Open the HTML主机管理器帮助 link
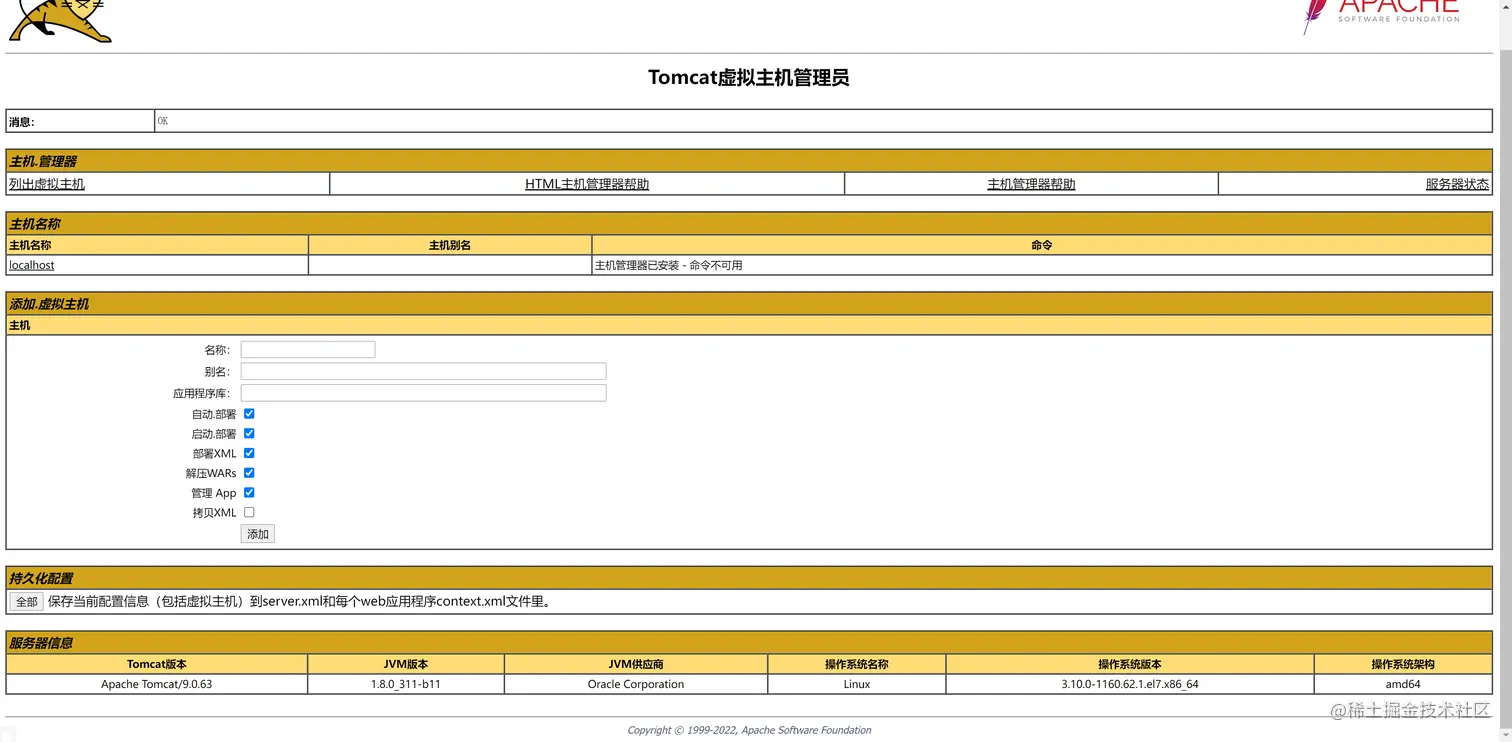Screen dimensions: 1512x742 (x=587, y=184)
